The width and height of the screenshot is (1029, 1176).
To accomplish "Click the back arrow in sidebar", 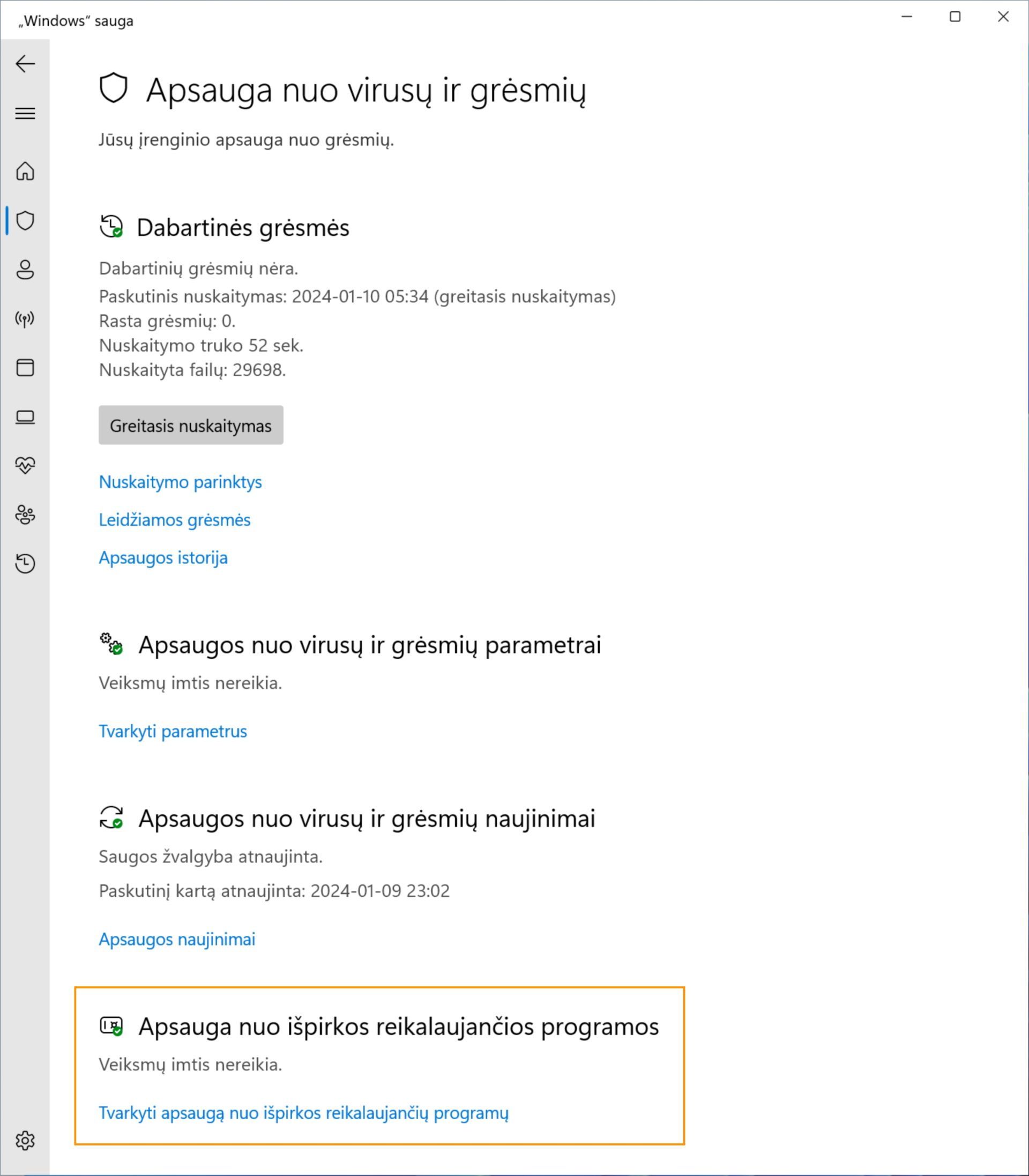I will pos(25,64).
